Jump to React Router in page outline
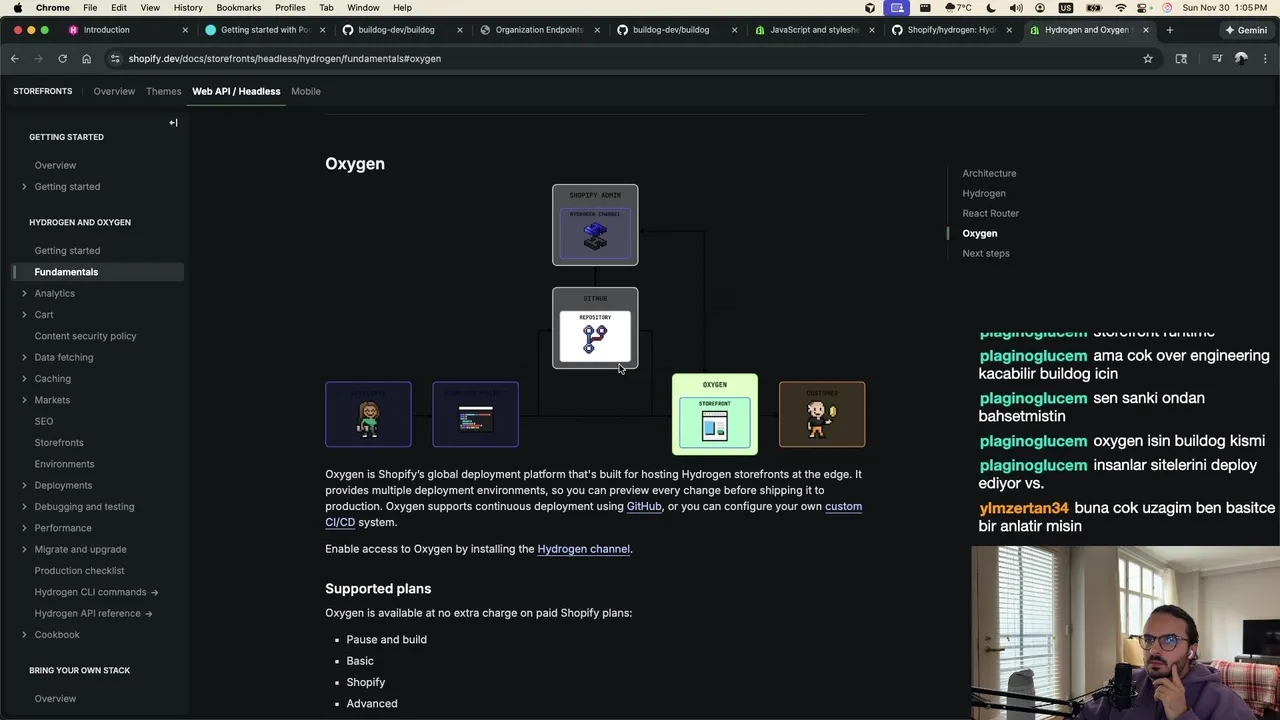Image resolution: width=1280 pixels, height=720 pixels. 990,214
